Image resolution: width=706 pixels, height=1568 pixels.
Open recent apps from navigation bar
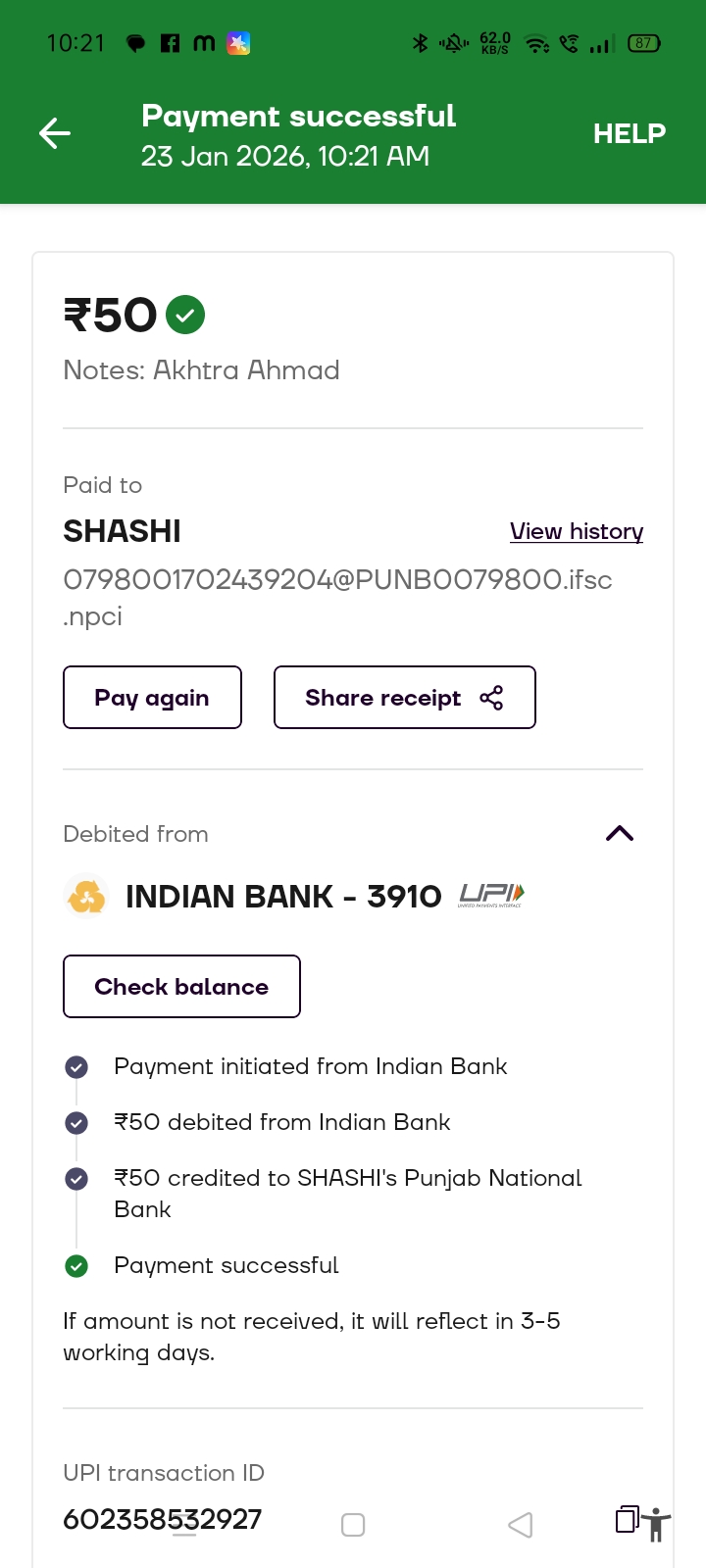[x=185, y=1526]
